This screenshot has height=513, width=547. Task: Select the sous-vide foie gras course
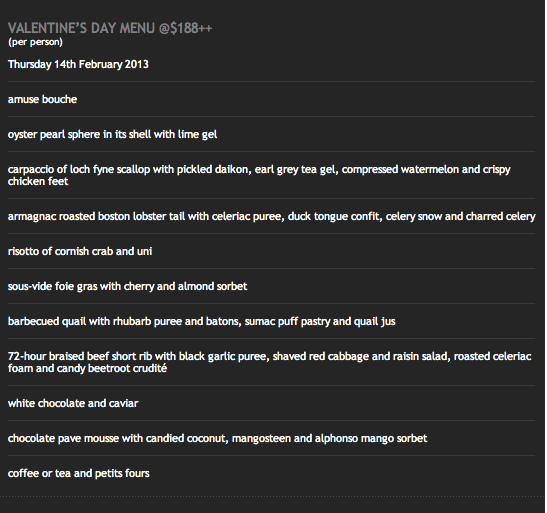[127, 286]
